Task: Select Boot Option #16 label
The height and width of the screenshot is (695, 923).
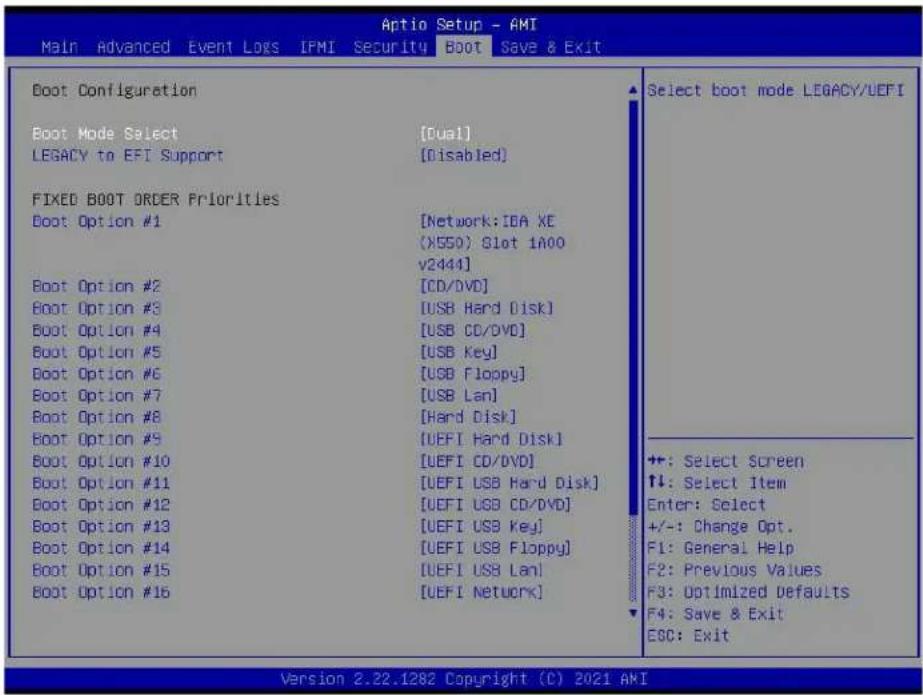Action: pyautogui.click(x=101, y=591)
